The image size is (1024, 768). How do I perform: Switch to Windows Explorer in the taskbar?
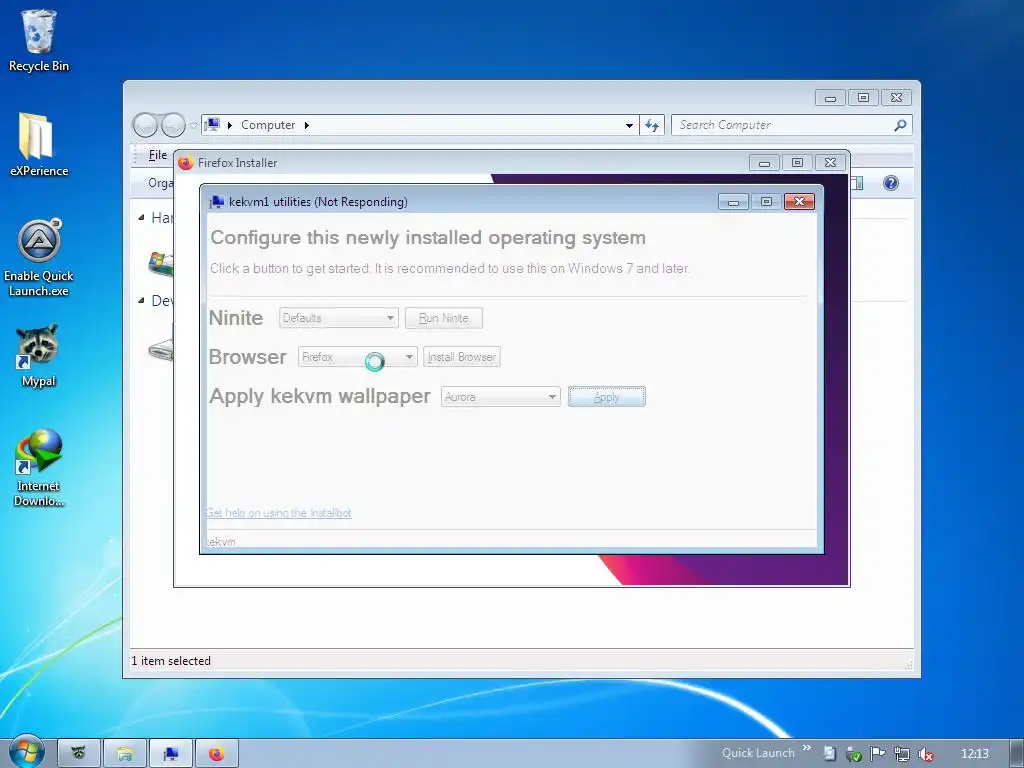(125, 754)
